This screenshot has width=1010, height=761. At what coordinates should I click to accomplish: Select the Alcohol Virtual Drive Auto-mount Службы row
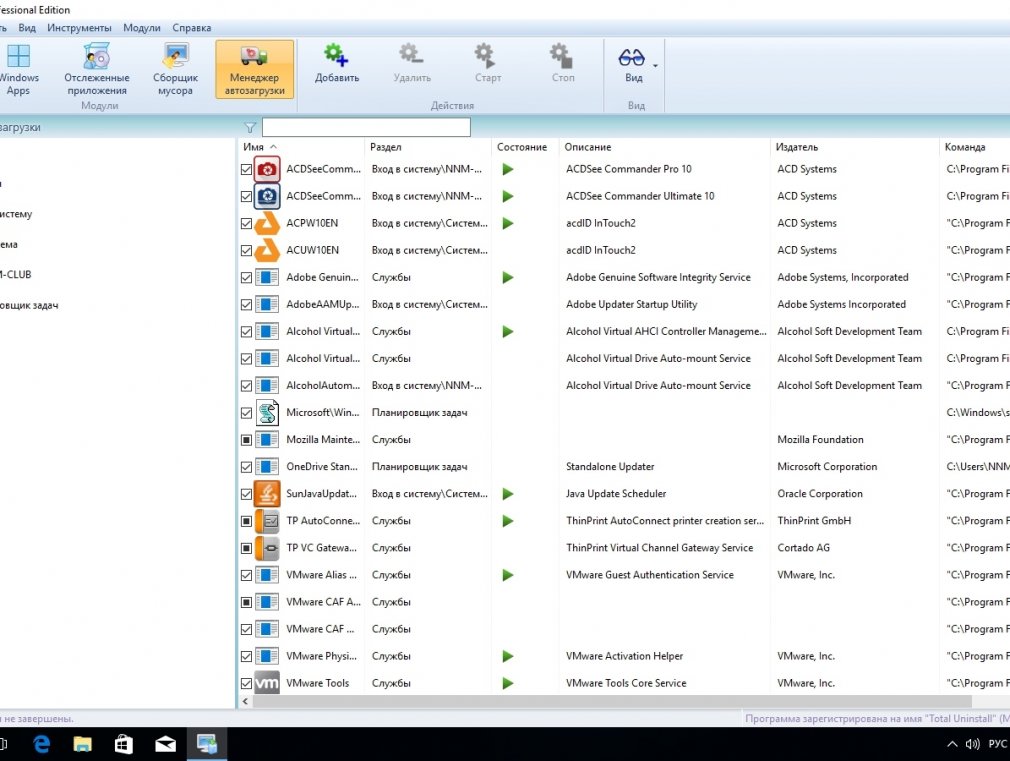click(x=624, y=359)
